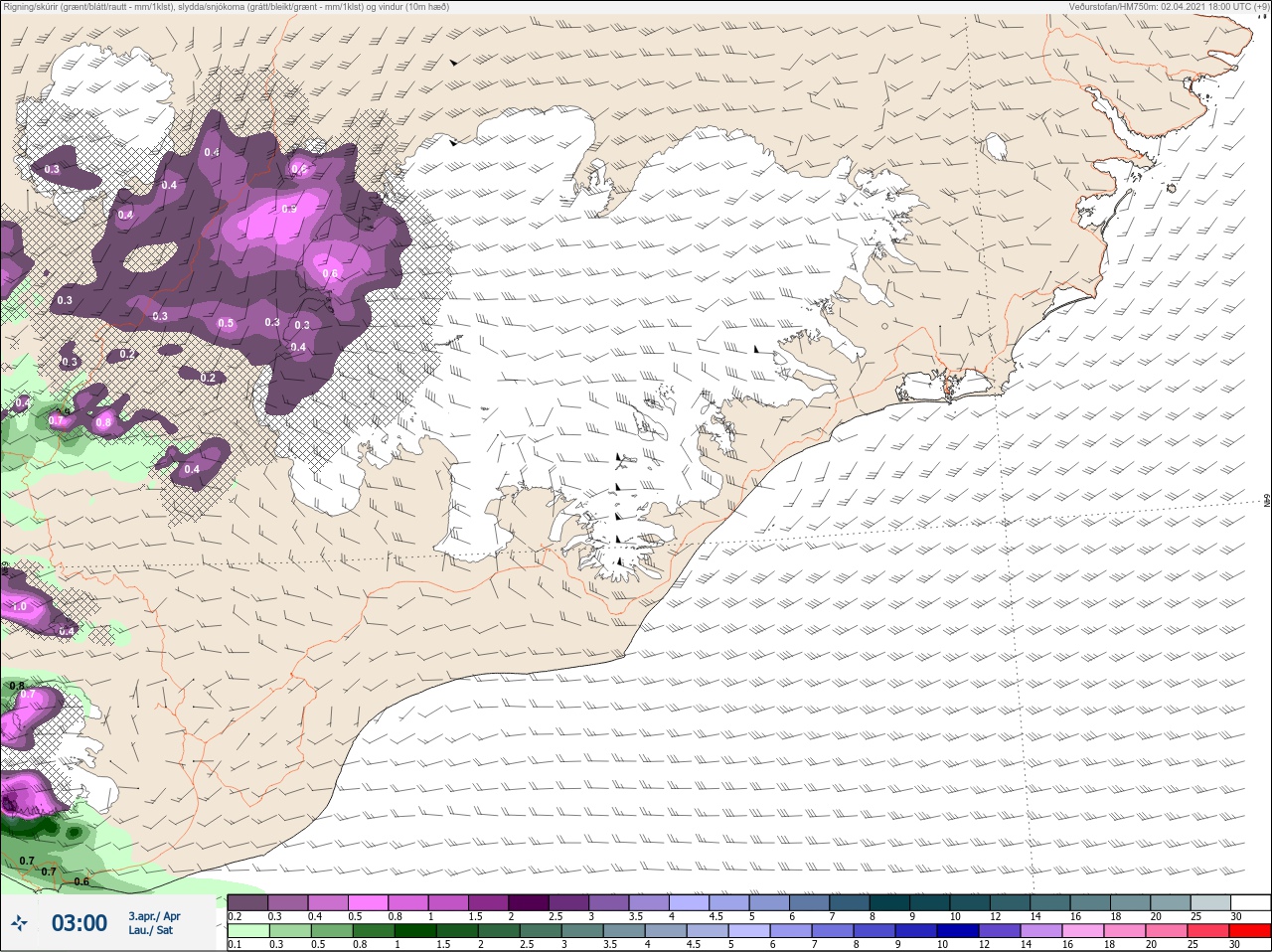
Task: Click the 14 label in bottom legend row
Action: pyautogui.click(x=1025, y=944)
